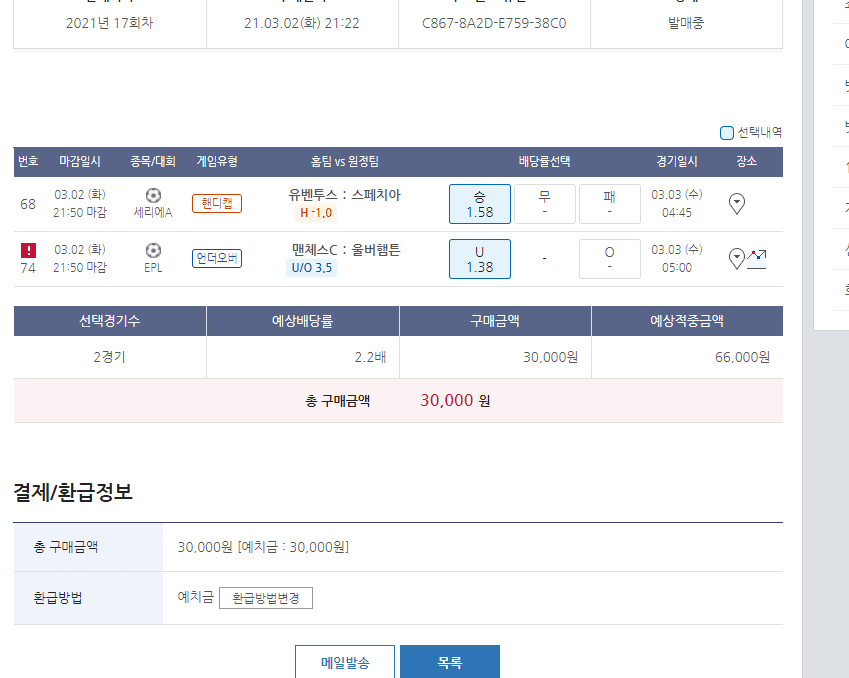Click the red alert icon on match 74

point(28,250)
